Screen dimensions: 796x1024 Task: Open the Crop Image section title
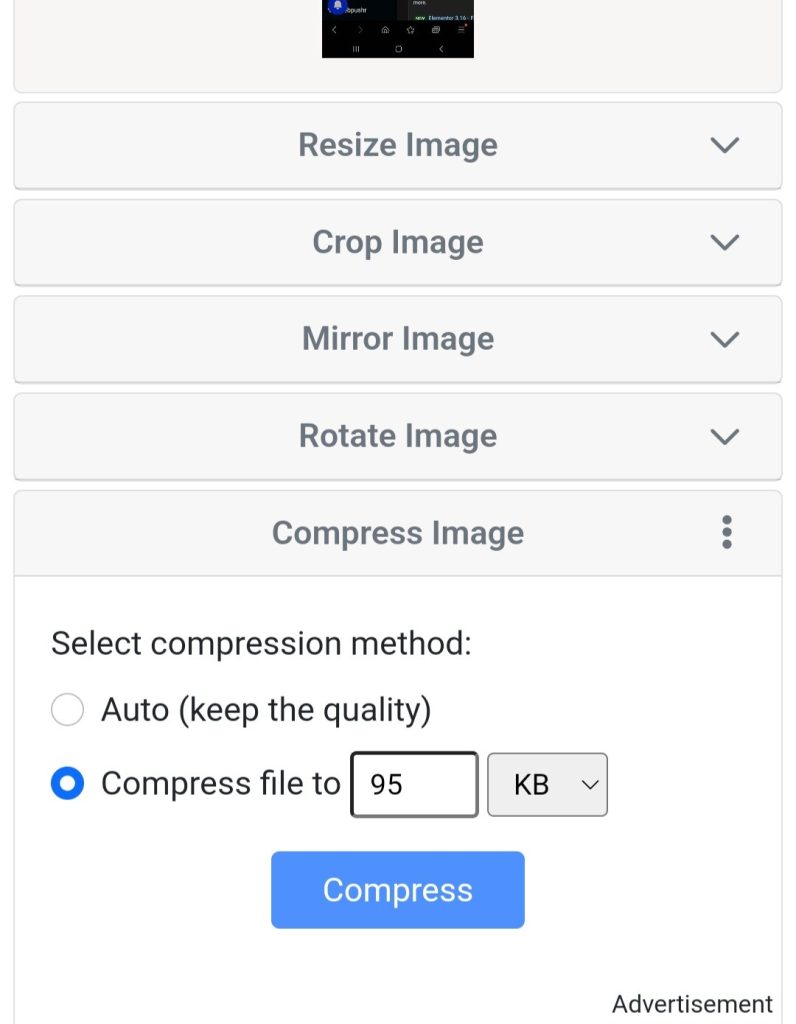pyautogui.click(x=397, y=242)
